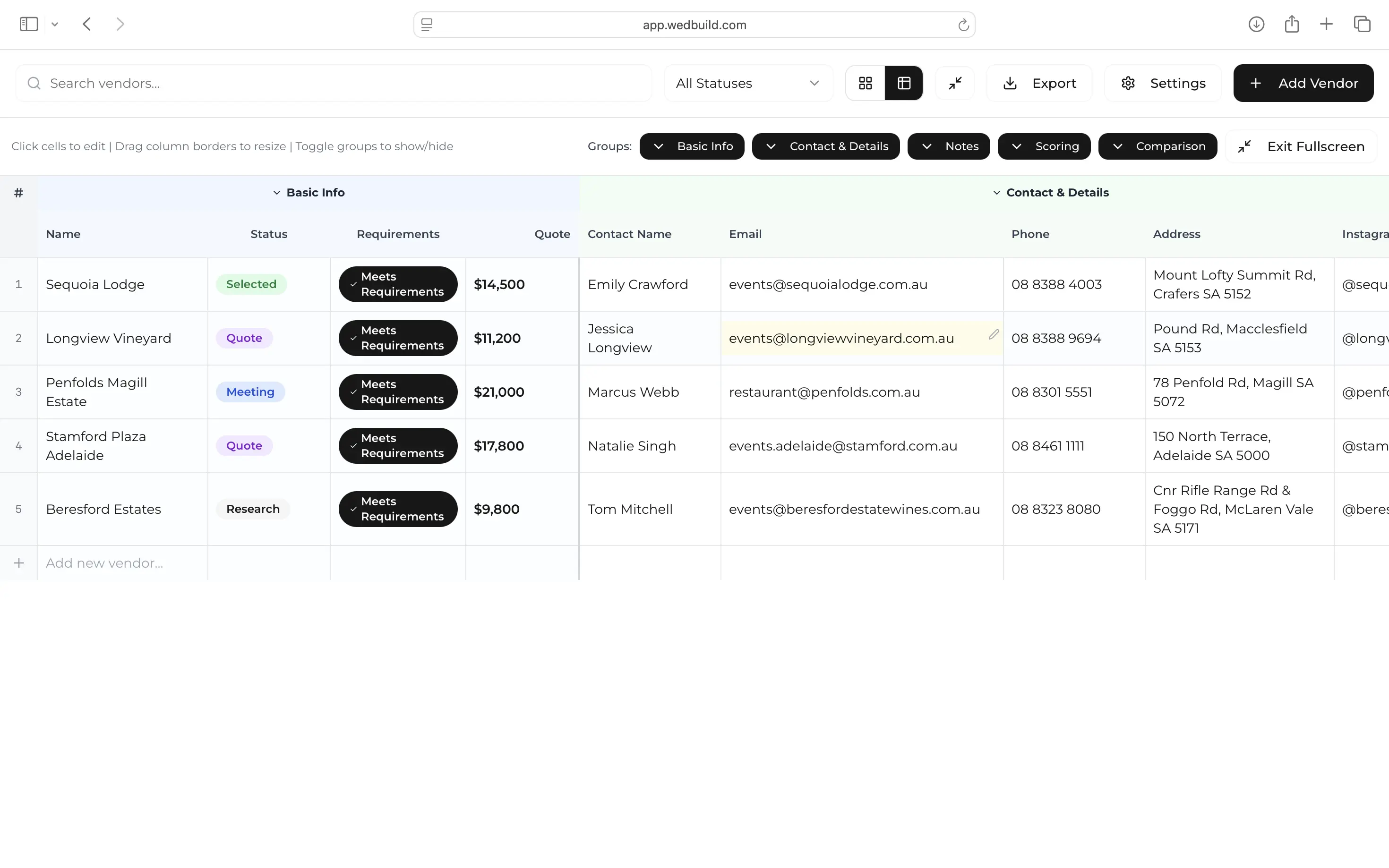Toggle the Notes group visibility
Screen dimensions: 1389x868
point(949,146)
